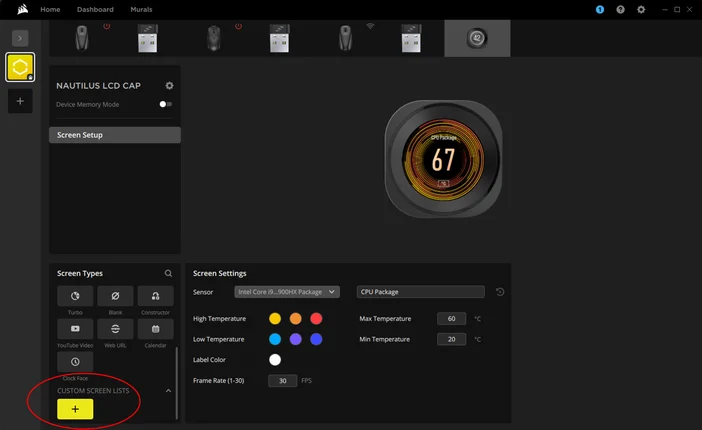Select the Turbo screen type

tap(75, 297)
